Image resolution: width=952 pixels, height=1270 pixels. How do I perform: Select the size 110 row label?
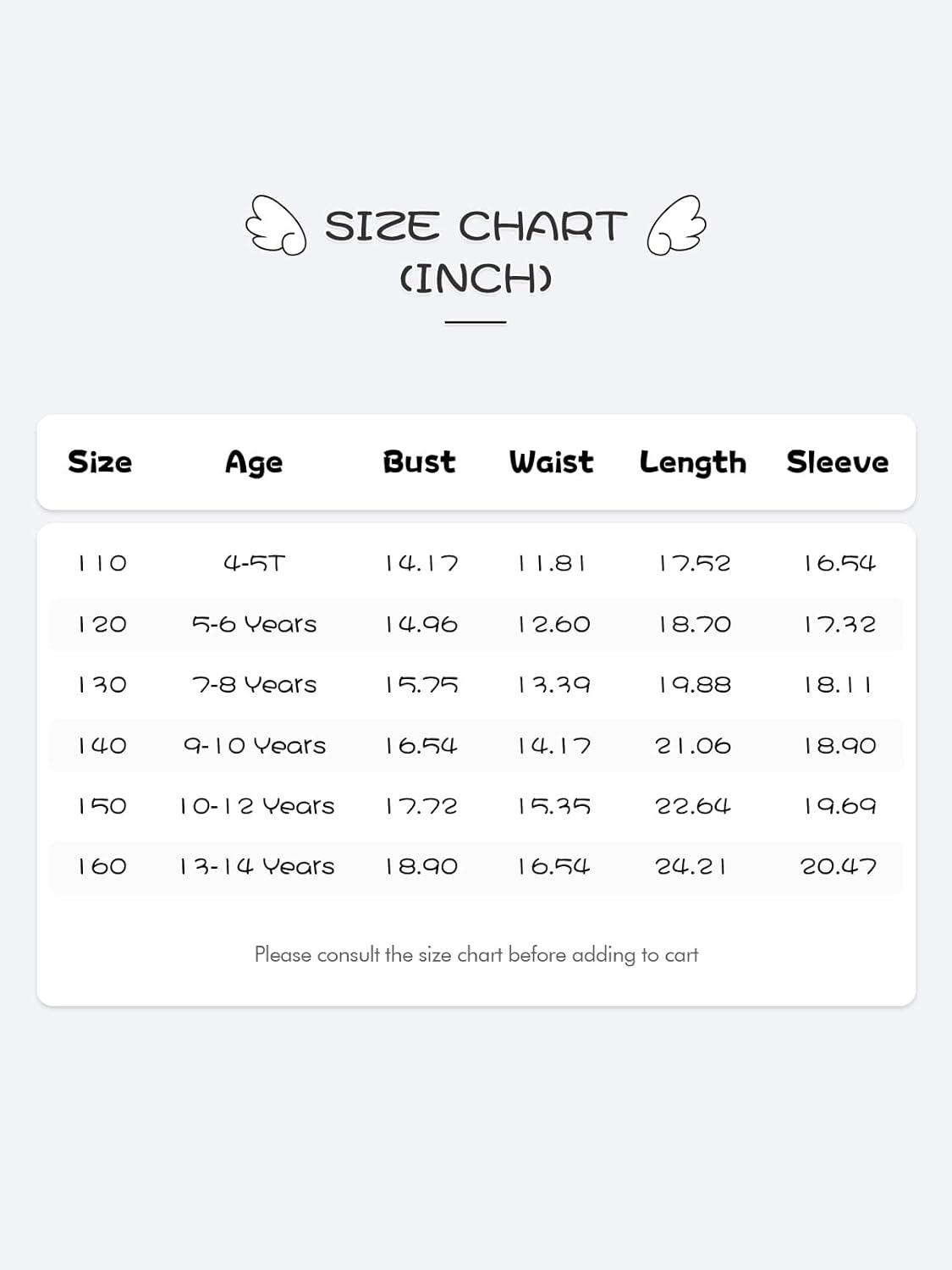[x=102, y=564]
